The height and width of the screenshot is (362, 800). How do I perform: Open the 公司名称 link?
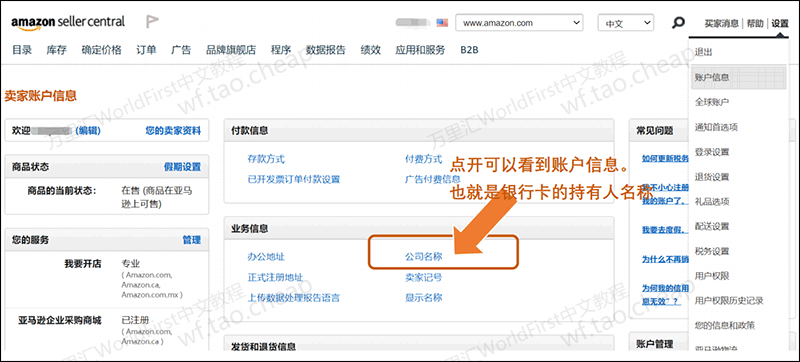tap(424, 257)
